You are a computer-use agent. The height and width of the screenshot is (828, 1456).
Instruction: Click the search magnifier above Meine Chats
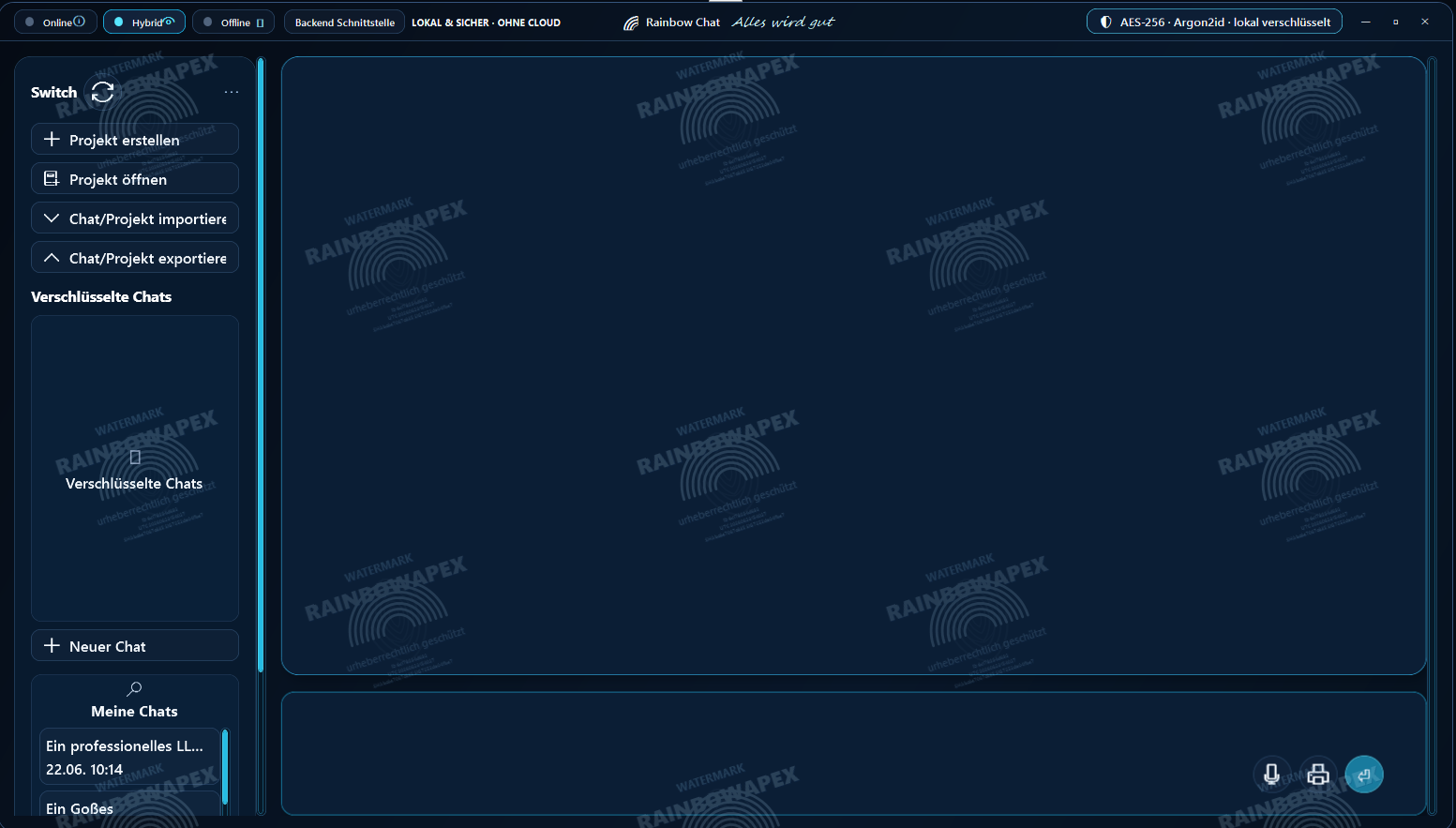[134, 688]
